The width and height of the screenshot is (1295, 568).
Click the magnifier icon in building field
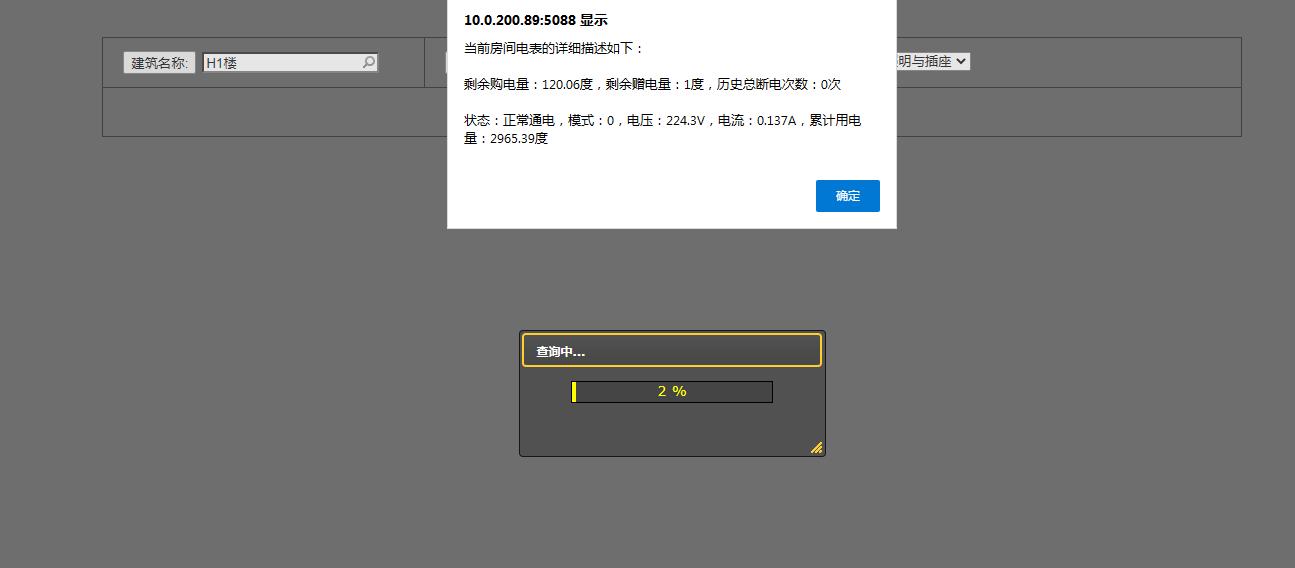coord(368,62)
